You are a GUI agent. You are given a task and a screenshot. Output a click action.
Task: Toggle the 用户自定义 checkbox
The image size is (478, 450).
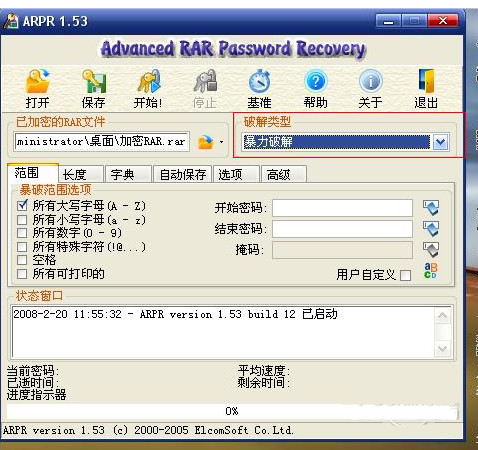pos(405,275)
